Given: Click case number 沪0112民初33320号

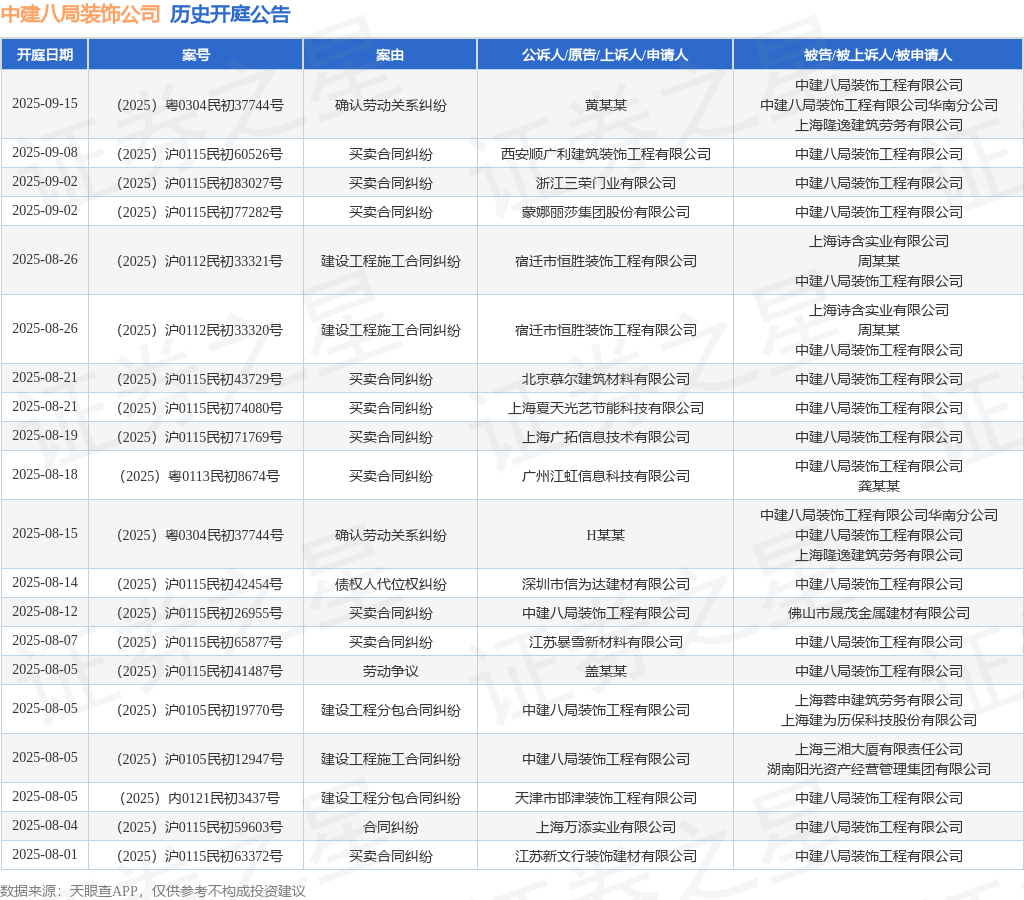Looking at the screenshot, I should [200, 330].
